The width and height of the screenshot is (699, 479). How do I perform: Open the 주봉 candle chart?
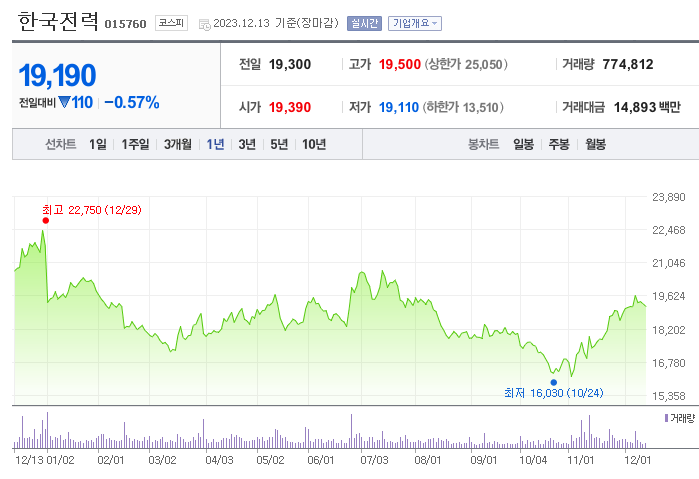coord(559,144)
